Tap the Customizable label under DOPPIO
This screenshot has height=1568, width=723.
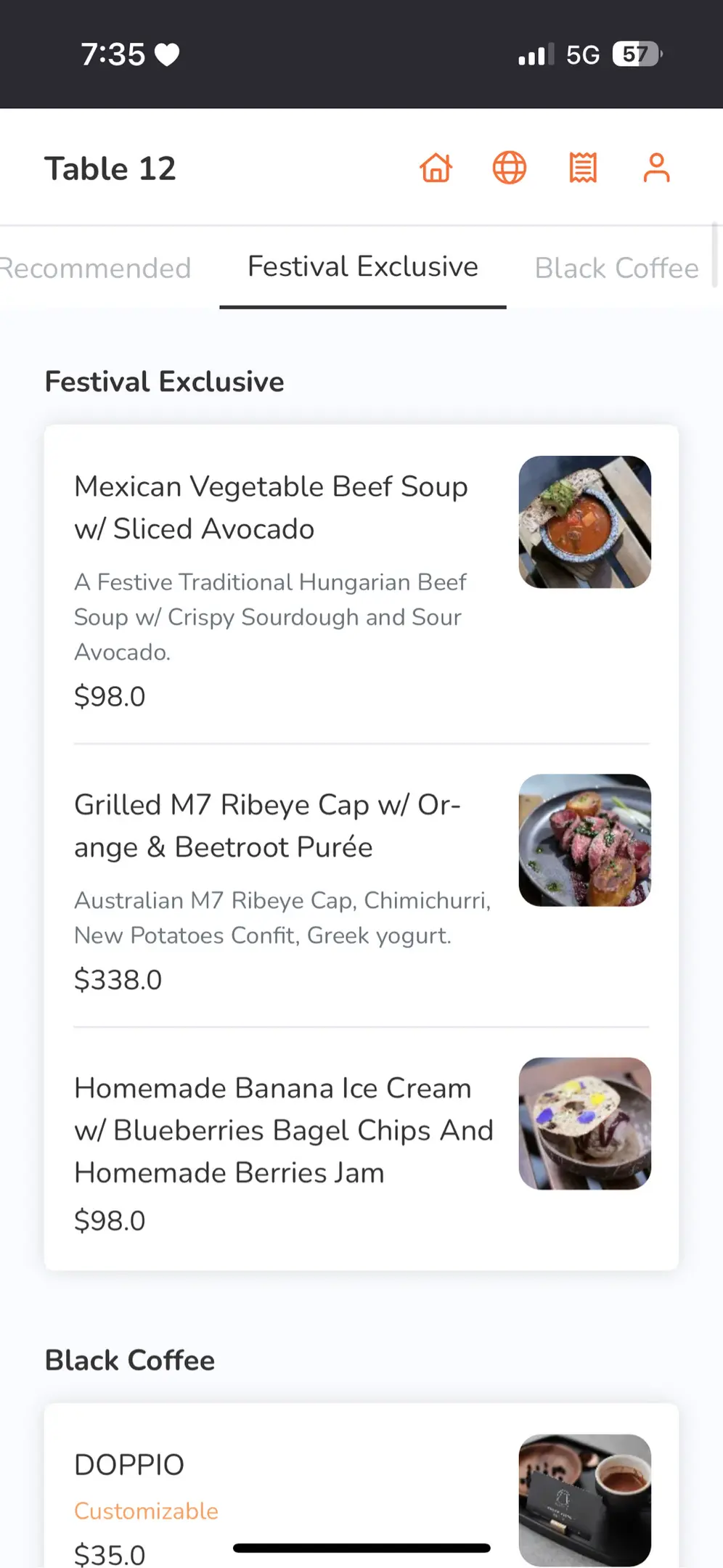point(146,1511)
